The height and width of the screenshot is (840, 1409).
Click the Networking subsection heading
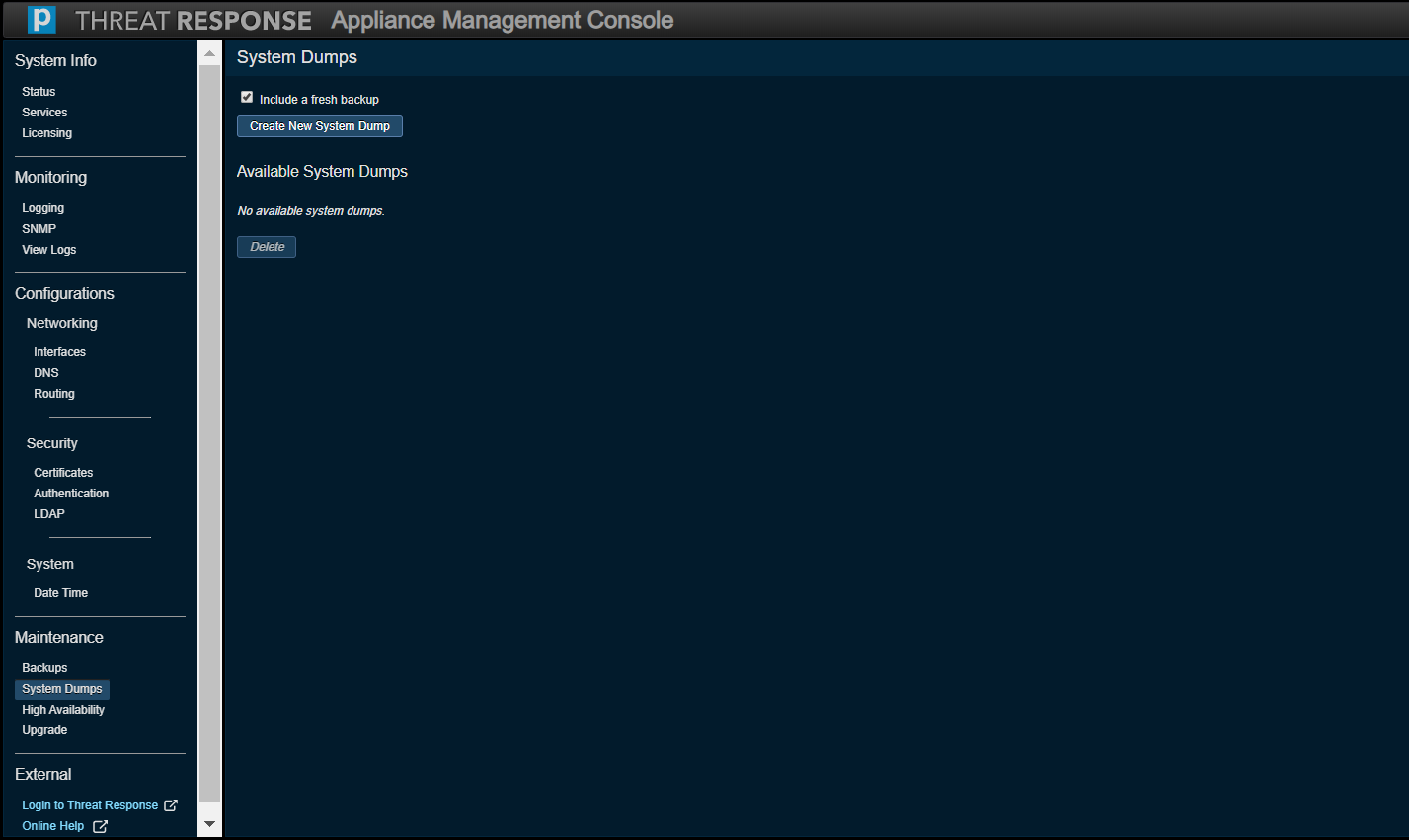pyautogui.click(x=62, y=323)
